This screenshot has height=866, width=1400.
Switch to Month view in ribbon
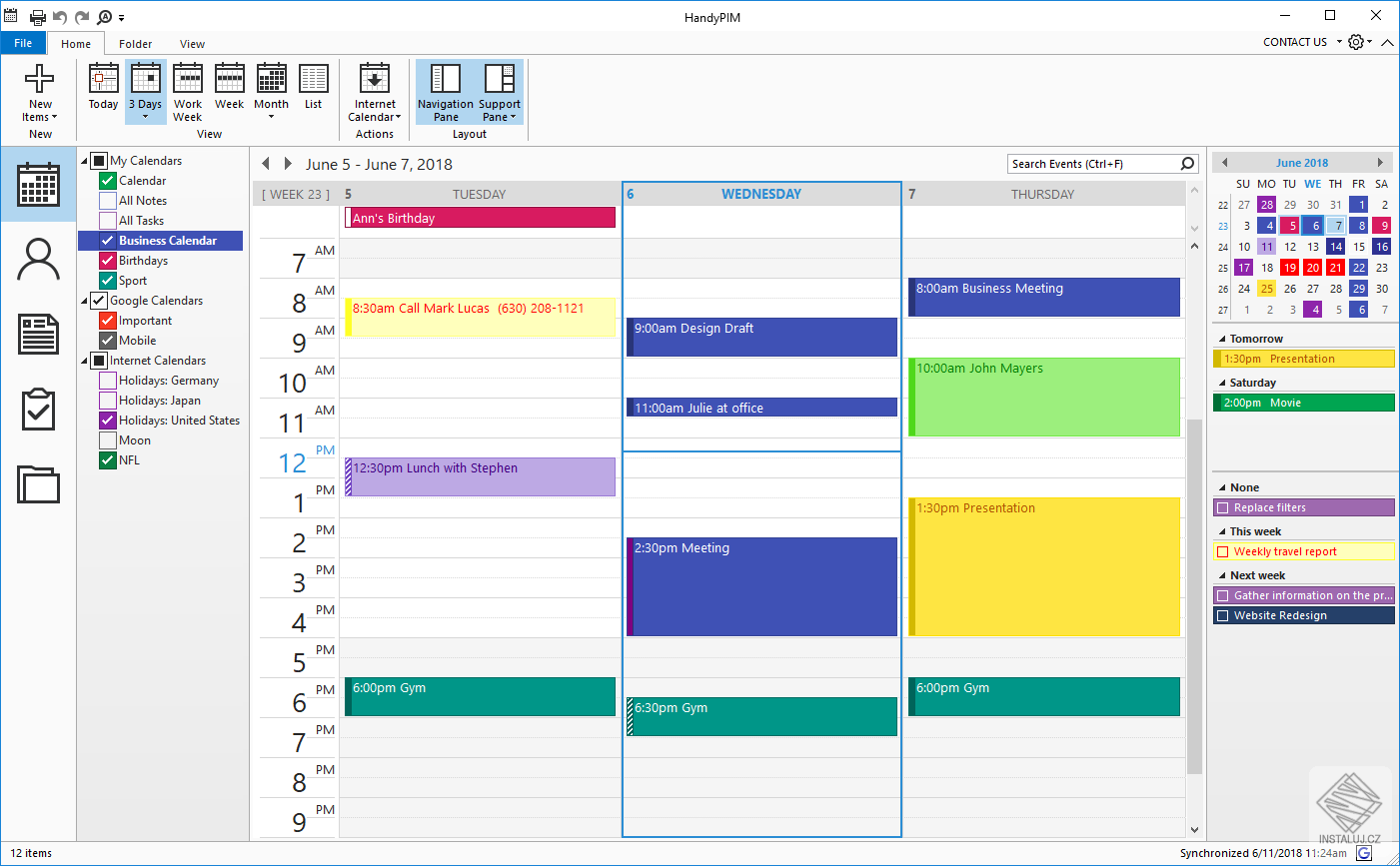point(271,92)
